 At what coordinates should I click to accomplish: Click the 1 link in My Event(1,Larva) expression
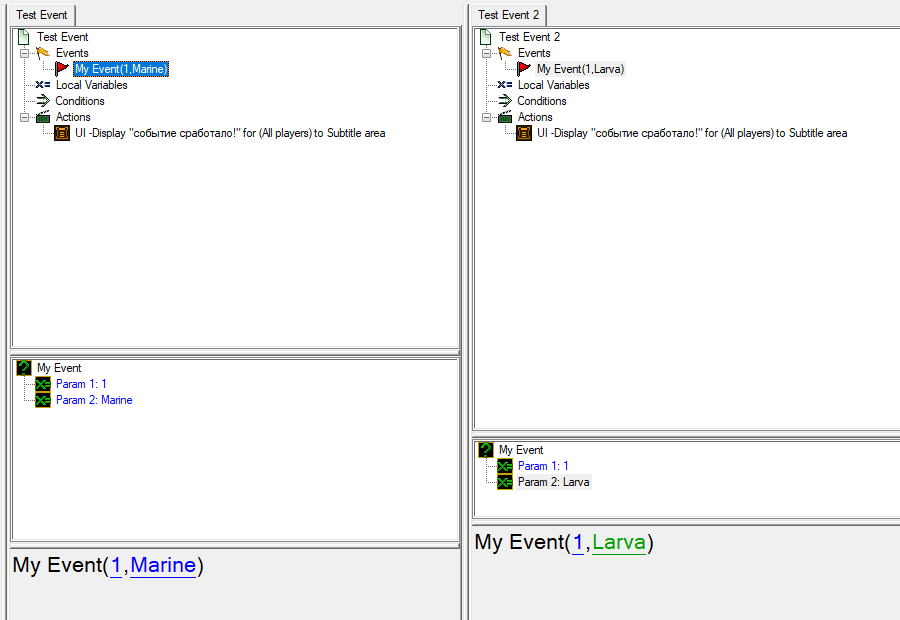(578, 542)
